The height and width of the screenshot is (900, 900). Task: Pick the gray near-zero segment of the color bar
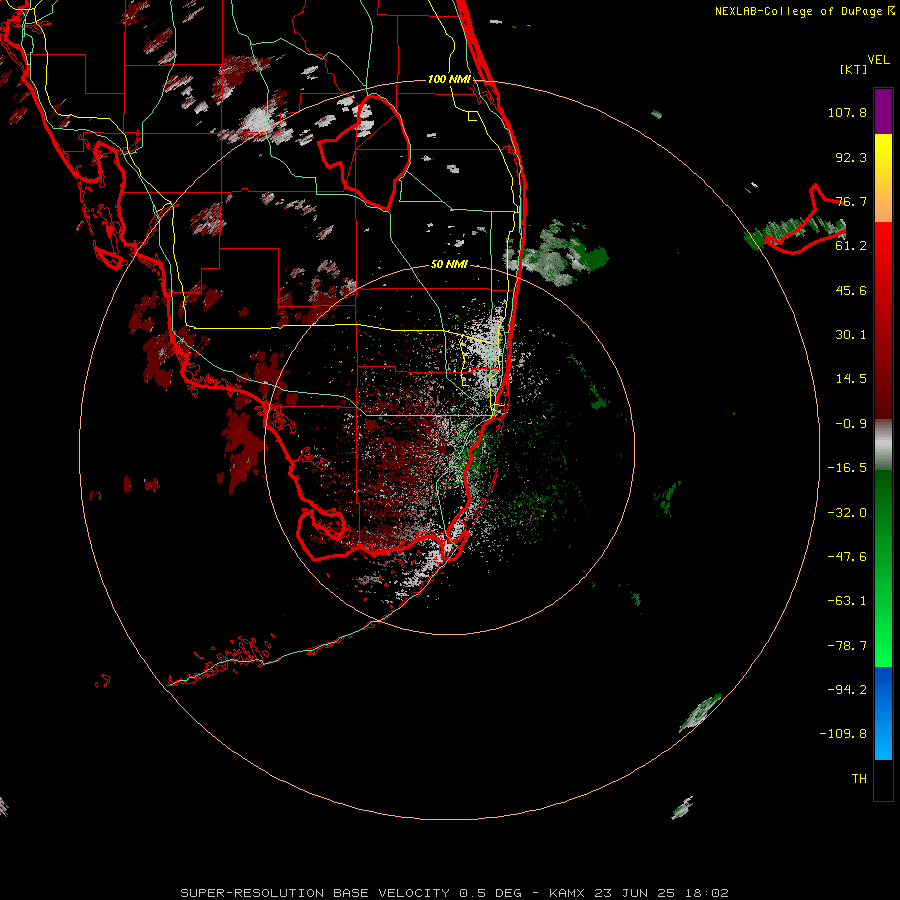point(883,445)
